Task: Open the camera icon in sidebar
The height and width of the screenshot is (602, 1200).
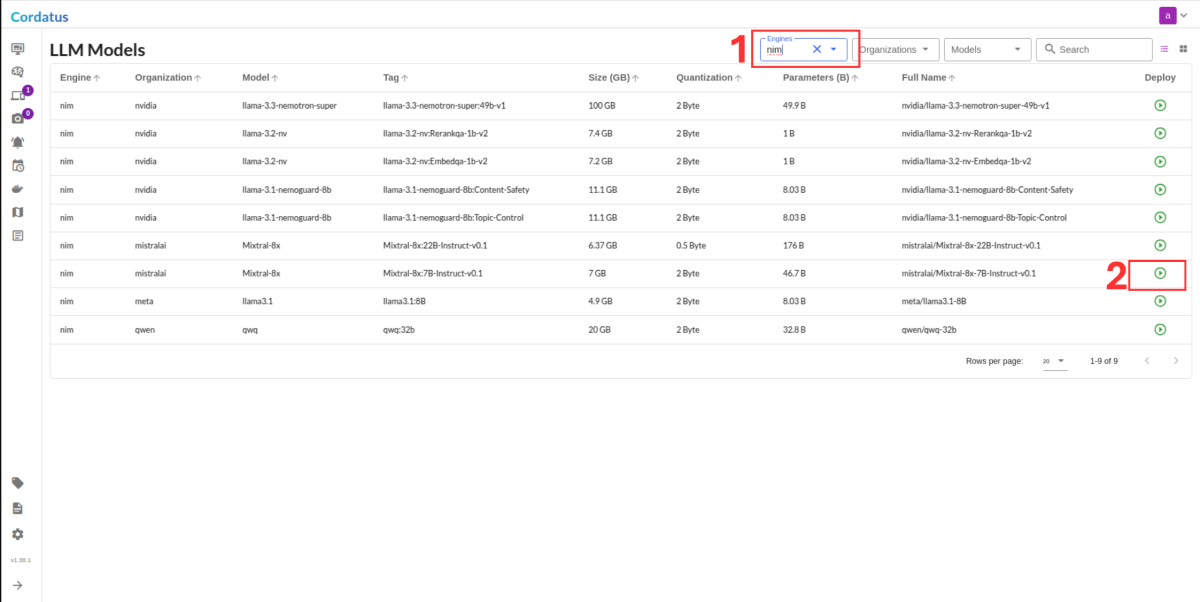Action: (17, 119)
